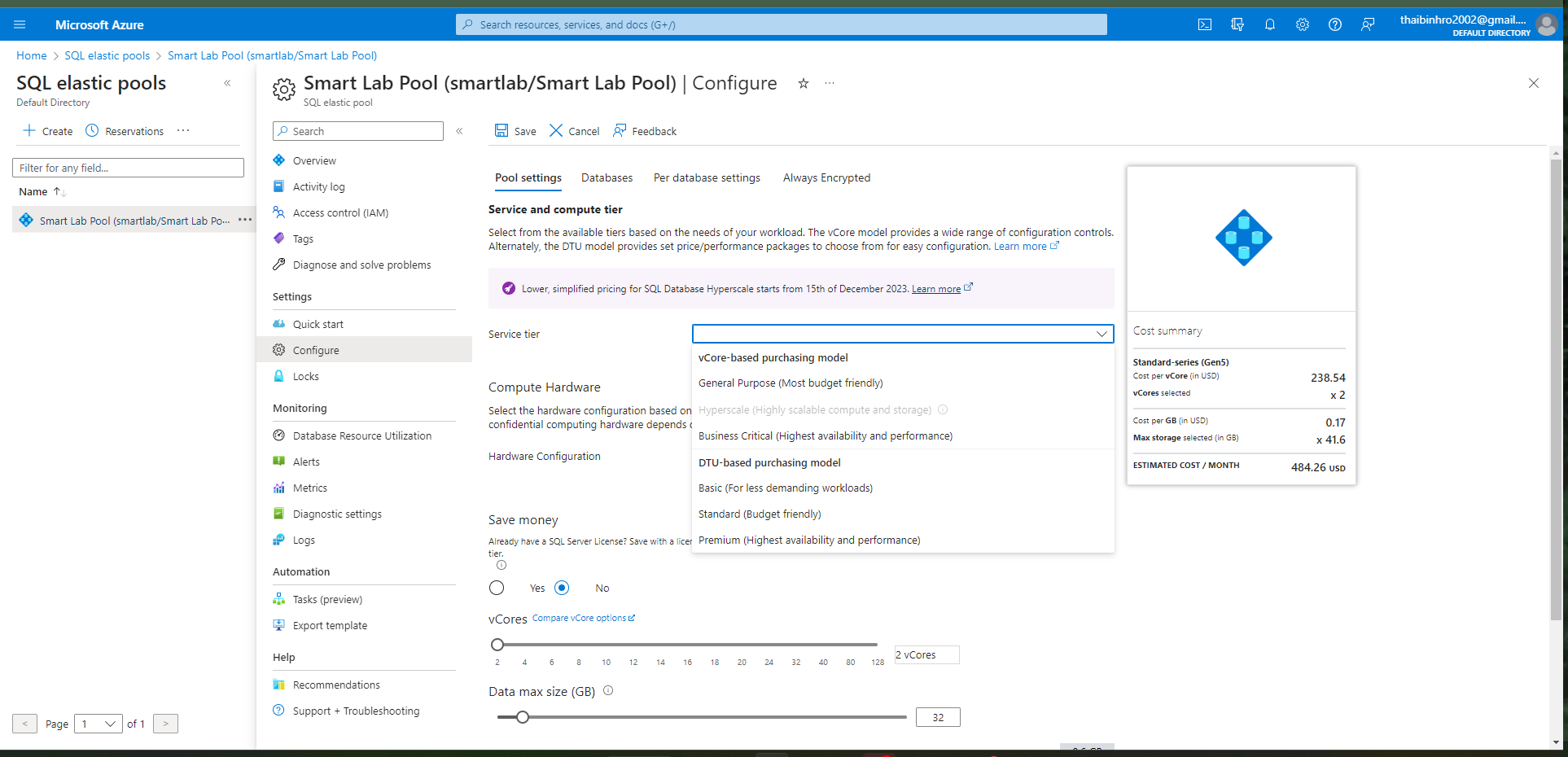The image size is (1568, 757).
Task: Select the Pool settings tab
Action: click(528, 177)
